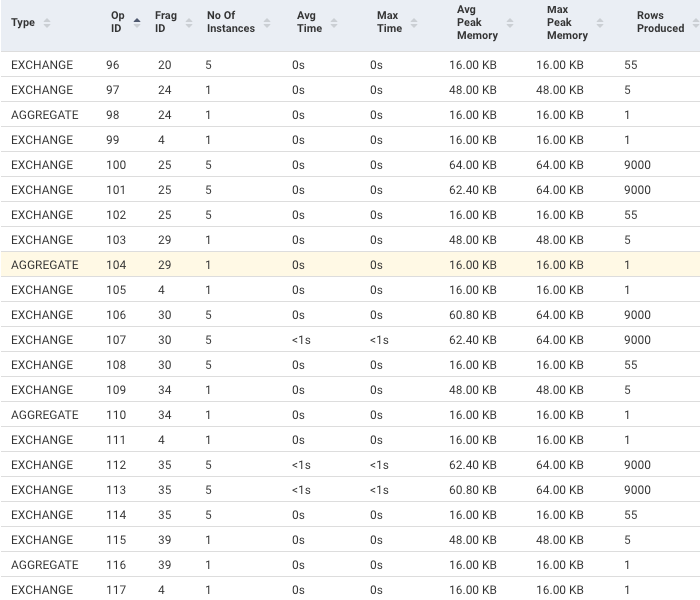Click Frag ID 39 in row 115
Screen dimensions: 700x600
(x=165, y=540)
